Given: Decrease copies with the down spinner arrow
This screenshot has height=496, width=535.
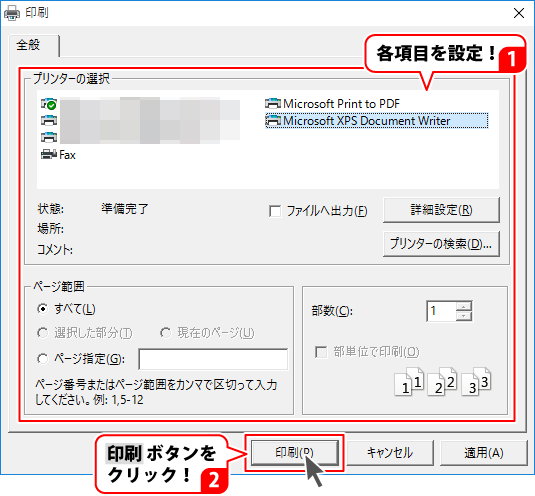Looking at the screenshot, I should coord(463,316).
